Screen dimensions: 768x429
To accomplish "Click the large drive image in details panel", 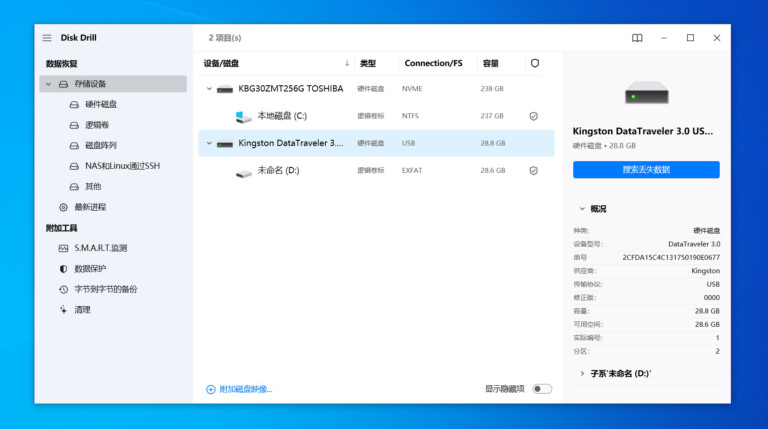I will pyautogui.click(x=647, y=92).
